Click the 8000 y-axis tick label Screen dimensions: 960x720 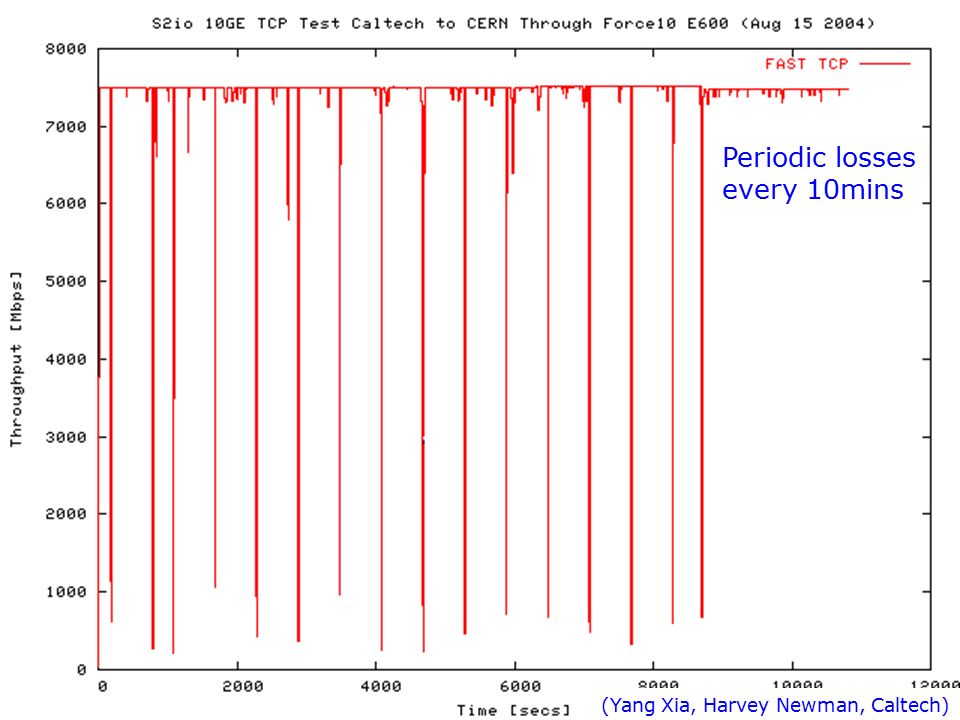click(x=66, y=49)
